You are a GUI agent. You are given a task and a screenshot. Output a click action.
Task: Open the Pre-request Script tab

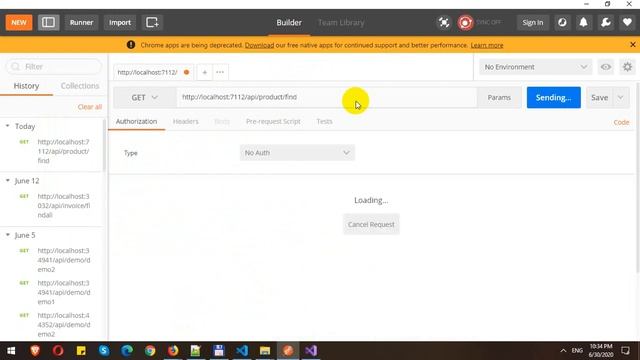pyautogui.click(x=273, y=121)
